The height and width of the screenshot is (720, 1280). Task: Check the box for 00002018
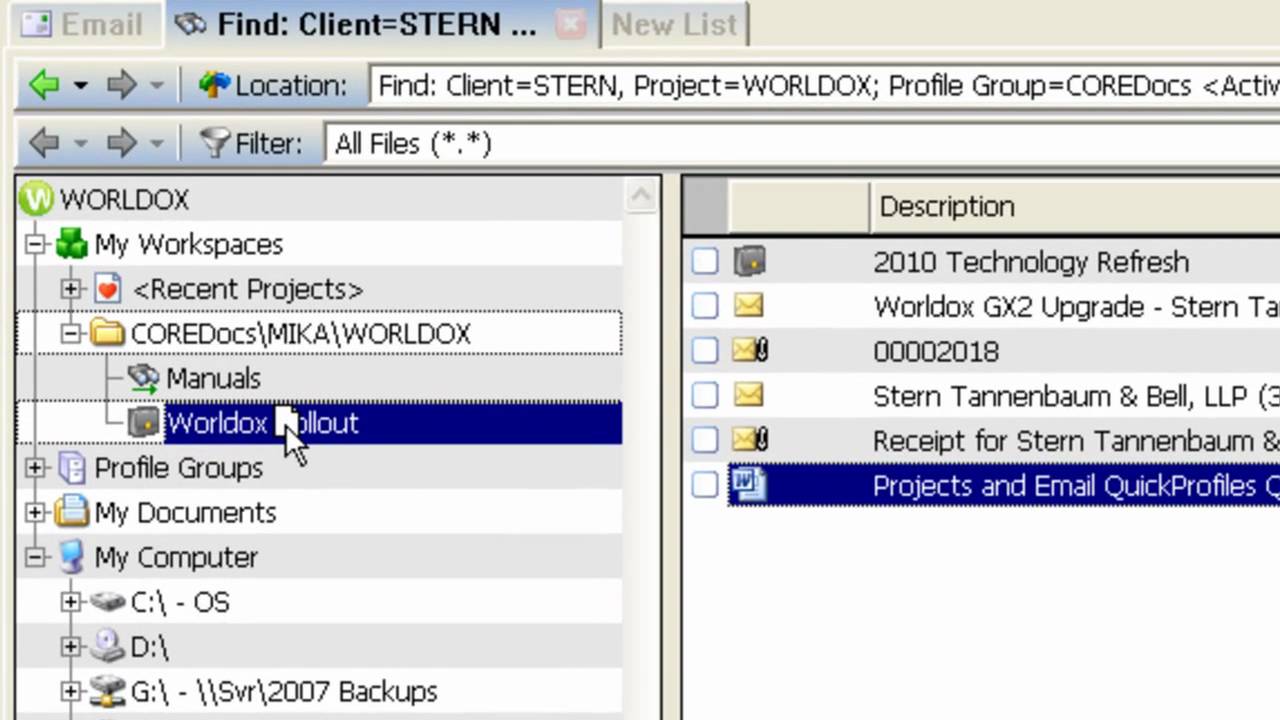click(x=705, y=351)
